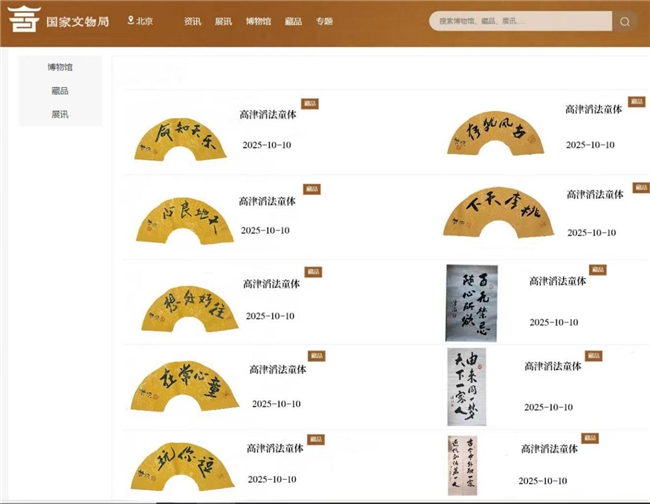Open 专题 in the top navigation
This screenshot has height=504, width=650.
coord(324,21)
